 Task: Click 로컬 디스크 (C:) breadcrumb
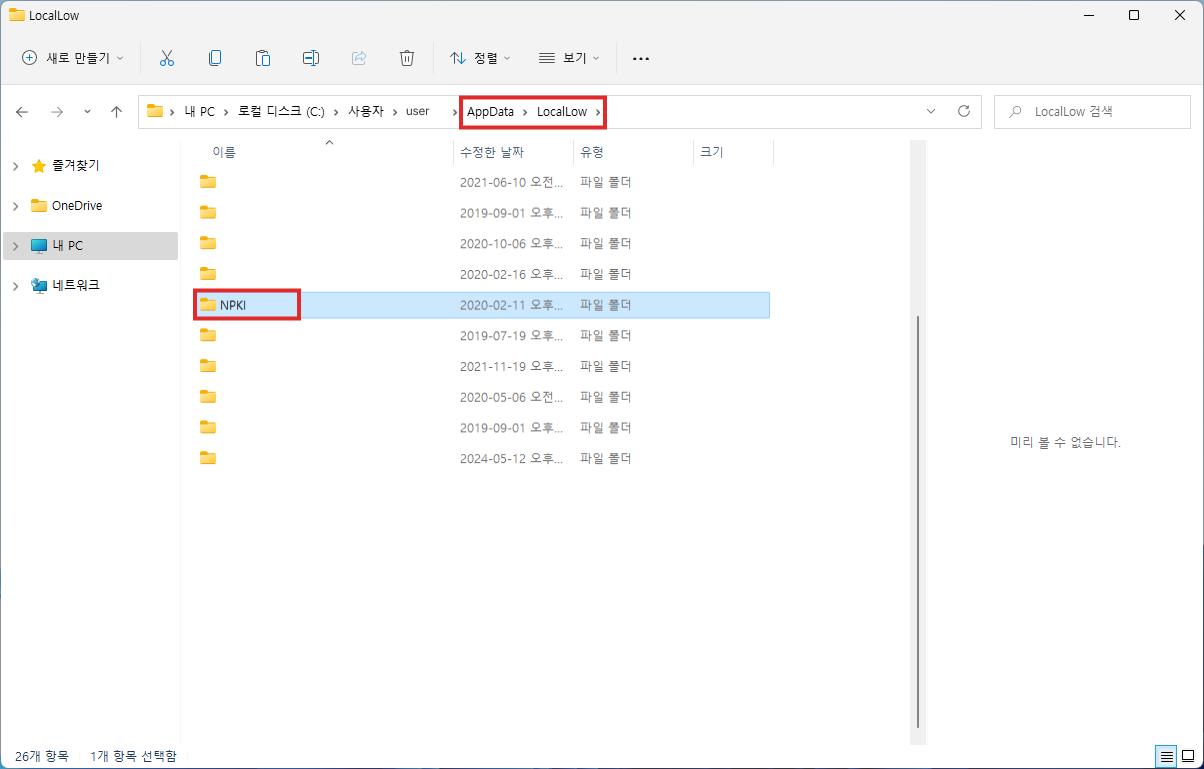point(281,111)
